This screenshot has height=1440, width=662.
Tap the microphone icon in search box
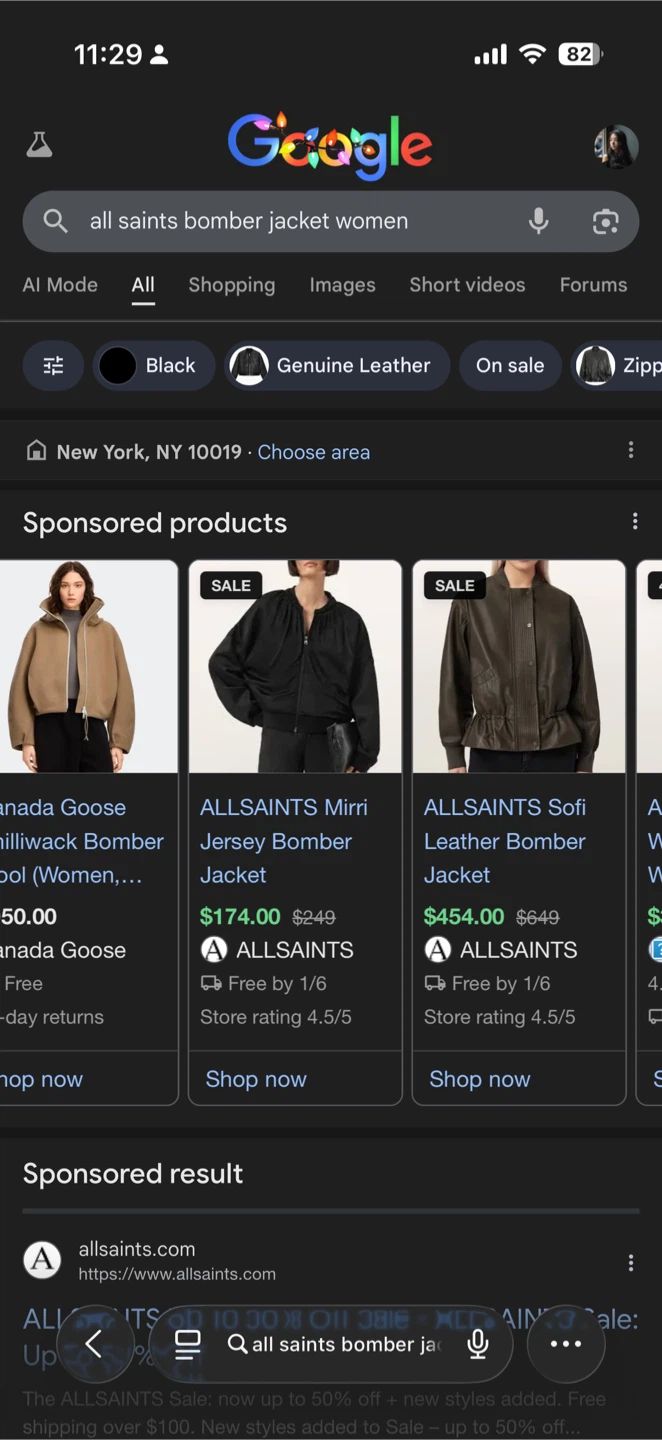point(538,221)
